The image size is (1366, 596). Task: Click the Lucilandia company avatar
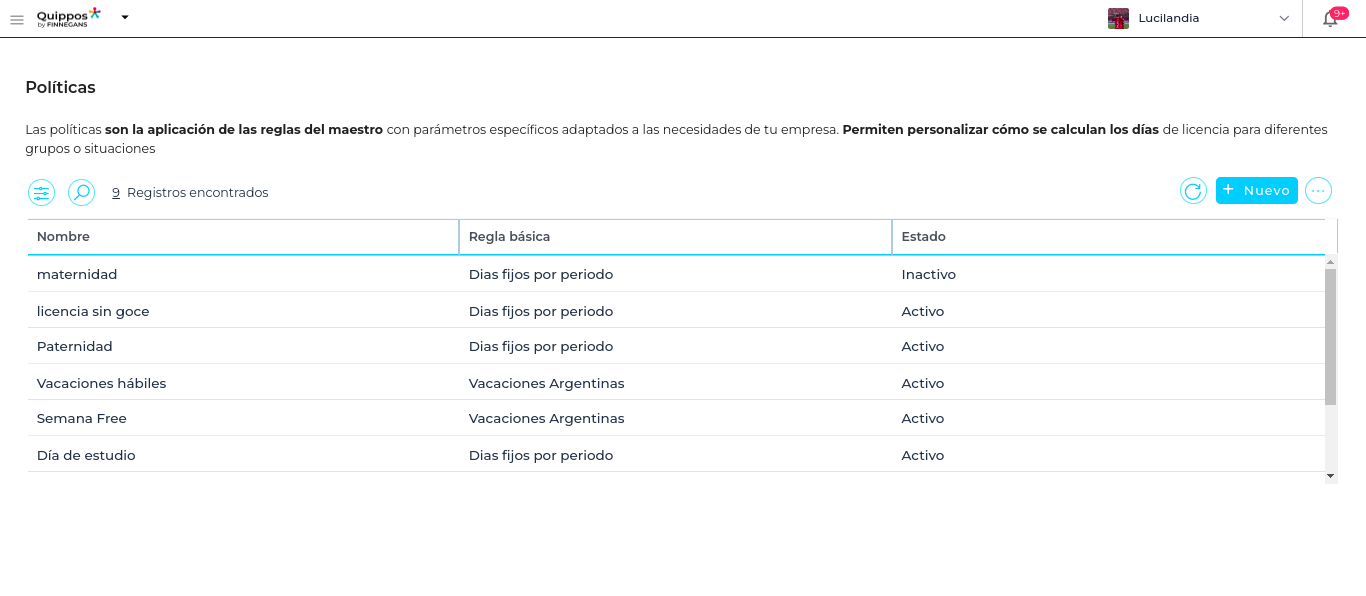(x=1118, y=18)
